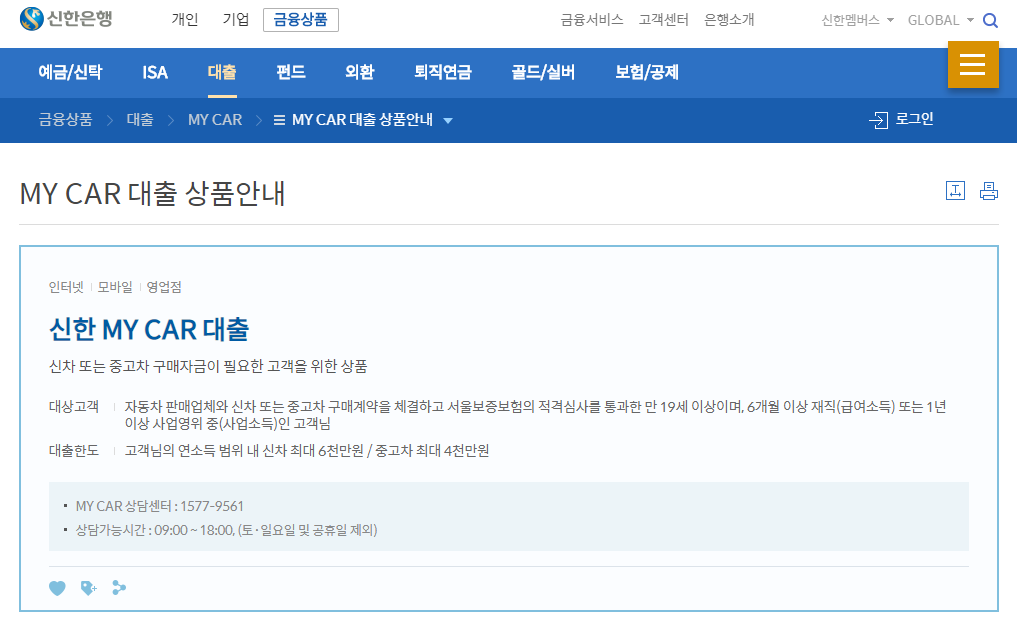Click the tag add icon
Image resolution: width=1017 pixels, height=625 pixels.
tap(88, 588)
